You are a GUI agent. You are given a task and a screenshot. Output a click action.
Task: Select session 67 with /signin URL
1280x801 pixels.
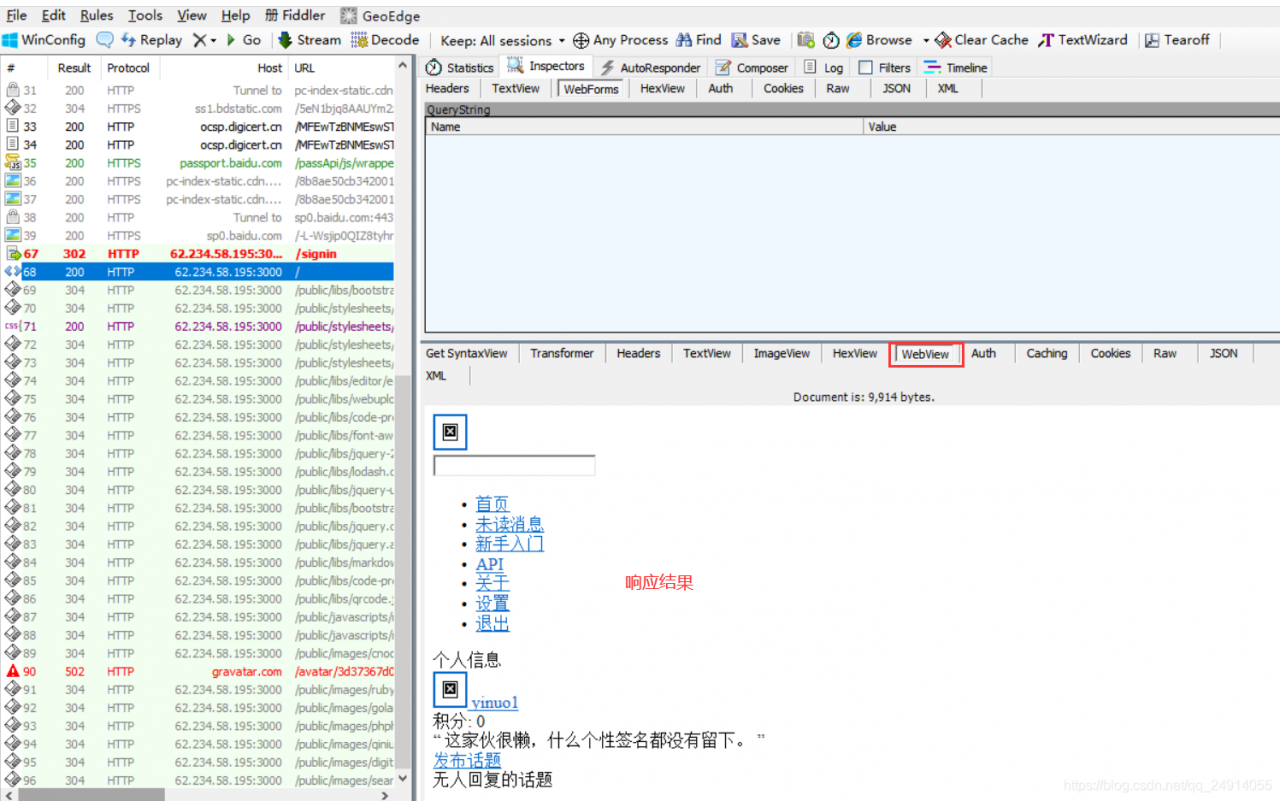click(x=198, y=254)
